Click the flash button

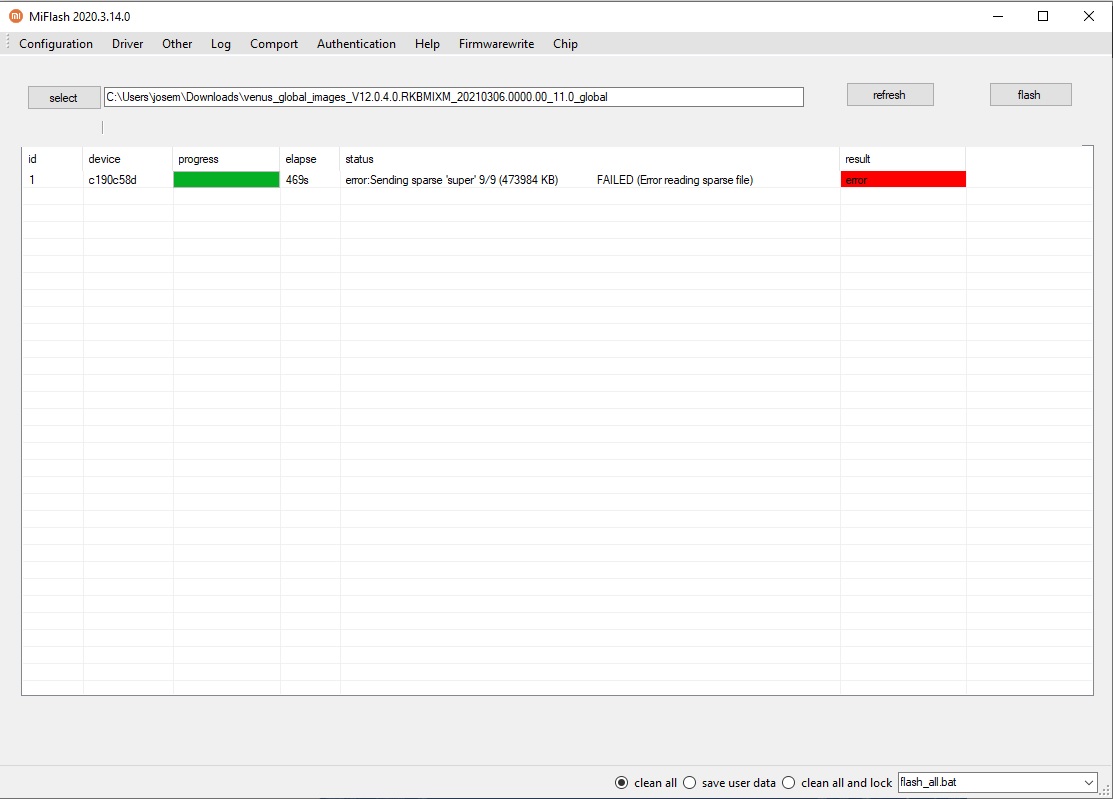[1030, 95]
